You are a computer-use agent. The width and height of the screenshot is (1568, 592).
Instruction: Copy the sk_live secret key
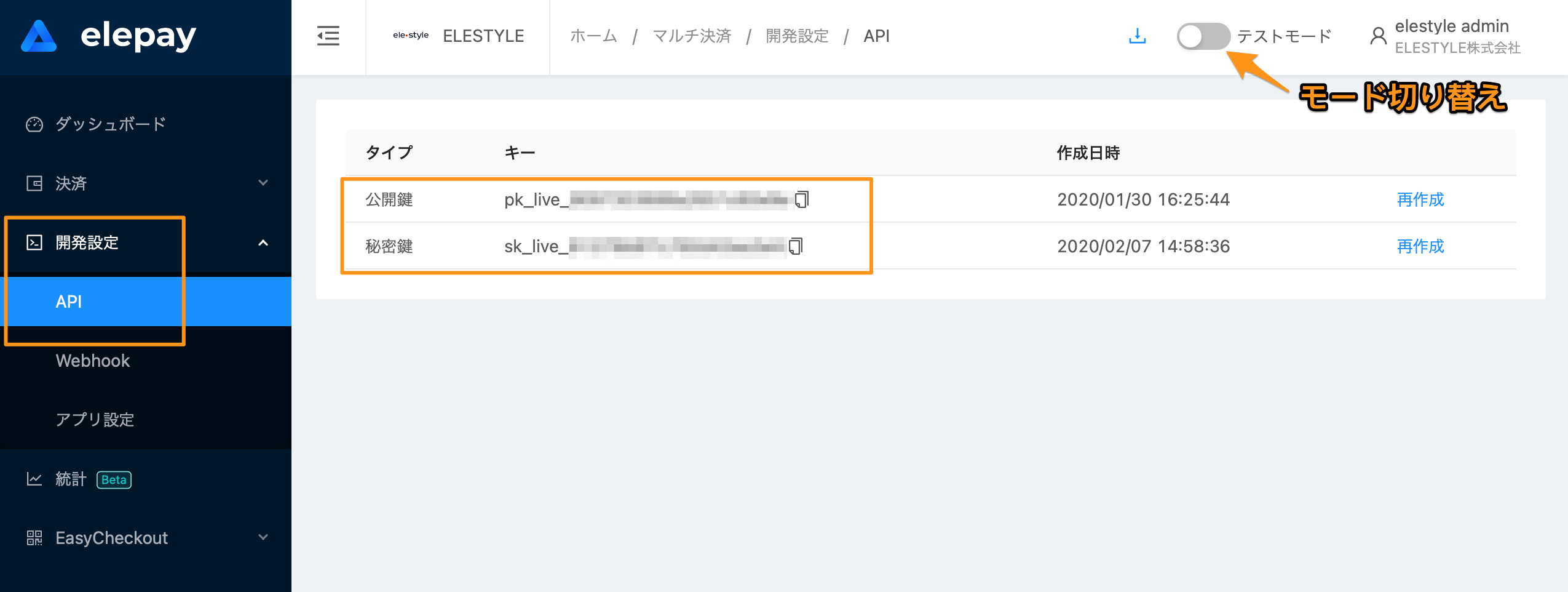coord(796,246)
